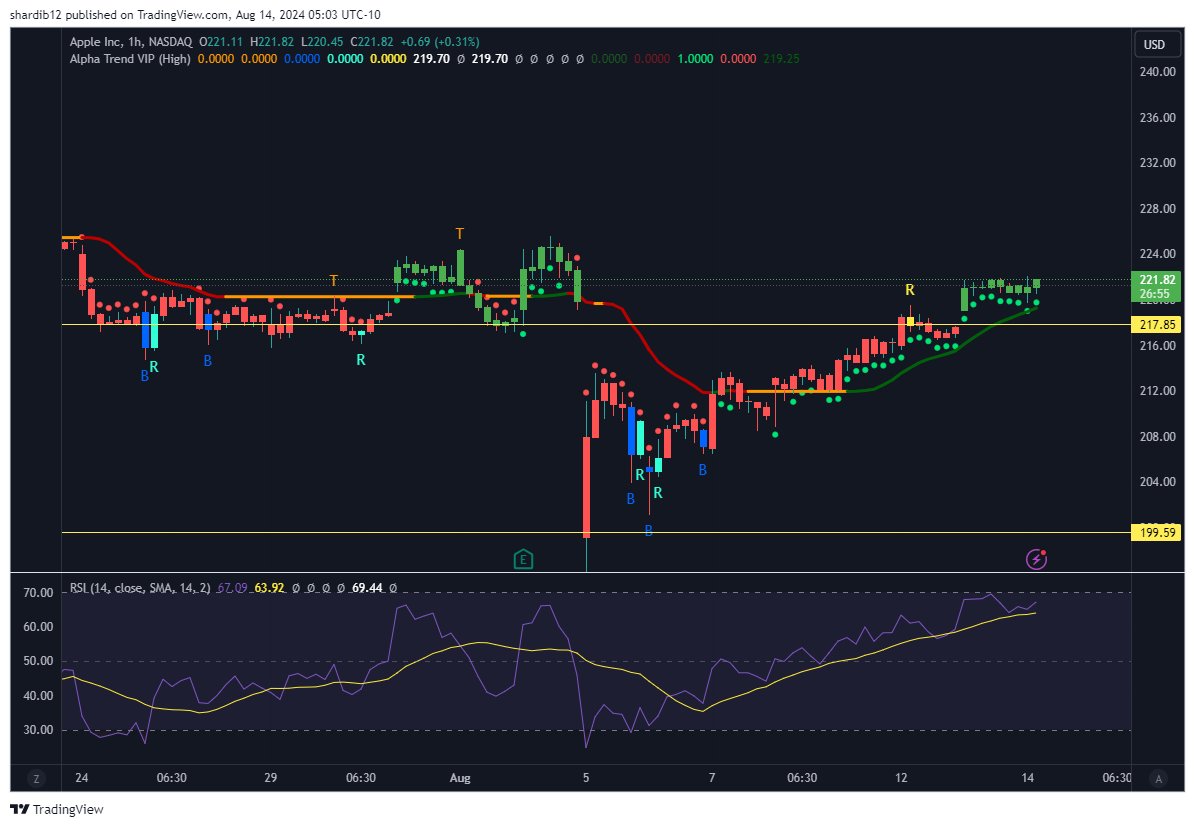Click the Apple Inc symbol title in the legend
This screenshot has height=827, width=1195.
pos(95,42)
